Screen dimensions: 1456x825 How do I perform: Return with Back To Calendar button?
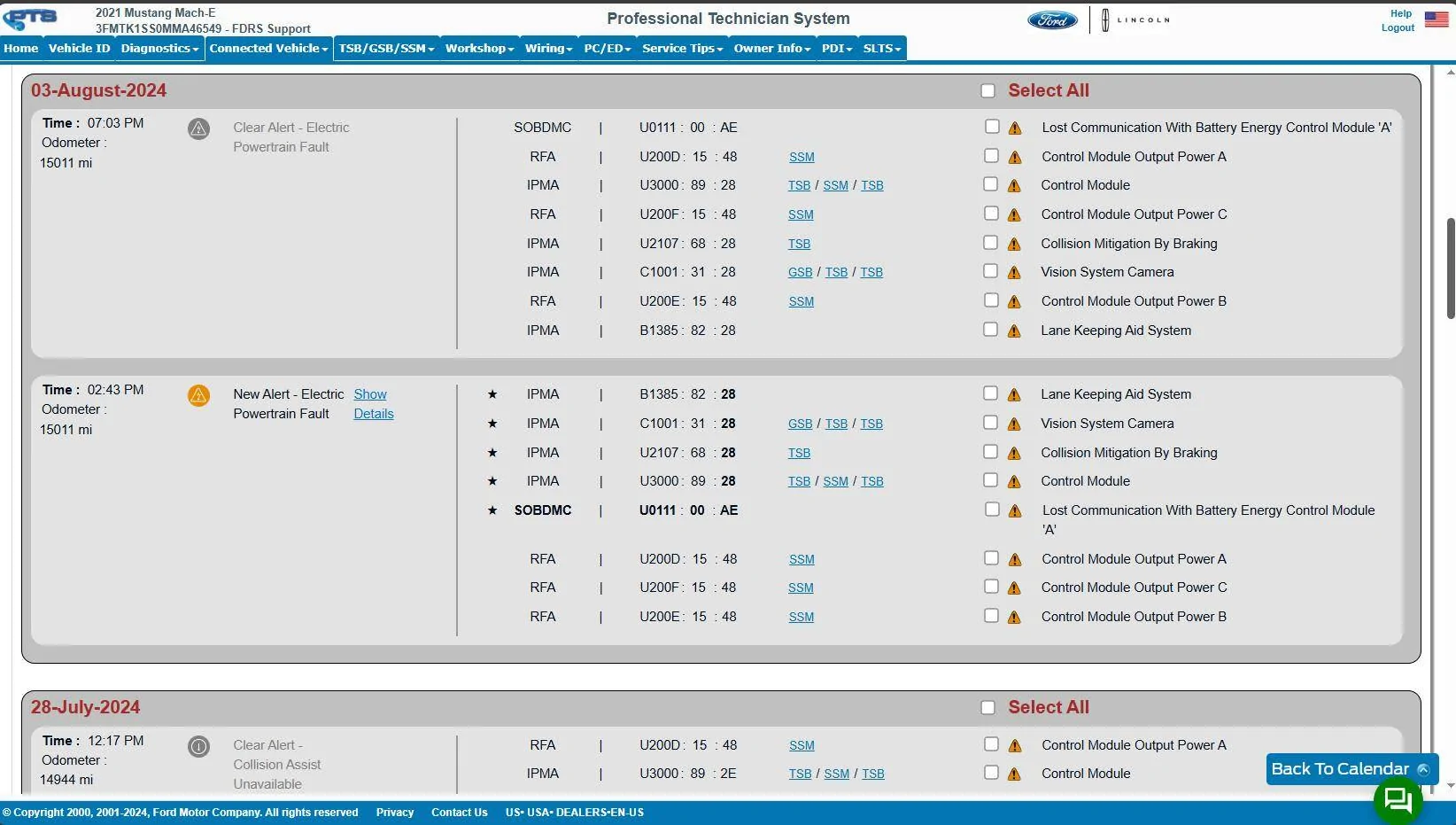1351,769
